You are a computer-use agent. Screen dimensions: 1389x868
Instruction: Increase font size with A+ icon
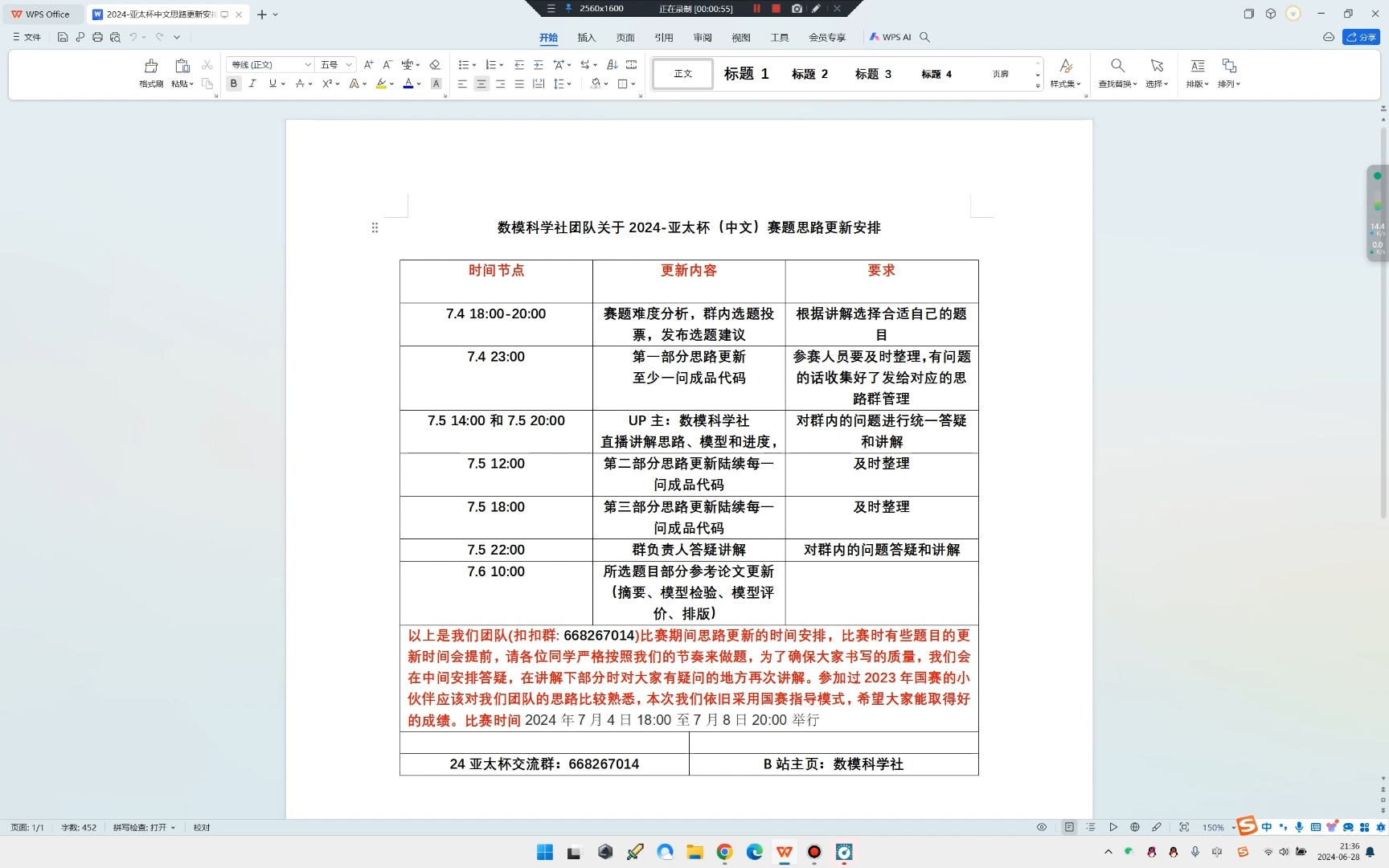pyautogui.click(x=368, y=64)
